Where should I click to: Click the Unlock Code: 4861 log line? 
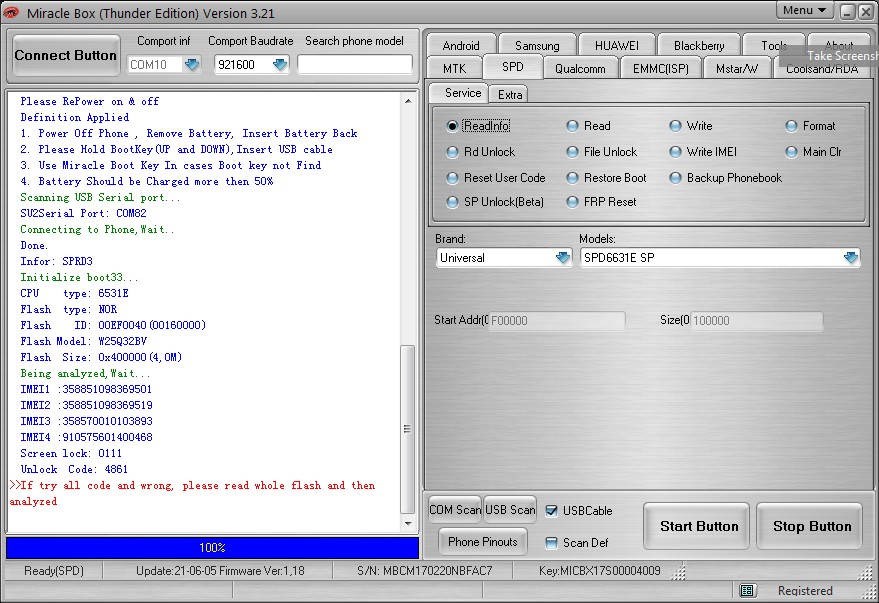(74, 469)
